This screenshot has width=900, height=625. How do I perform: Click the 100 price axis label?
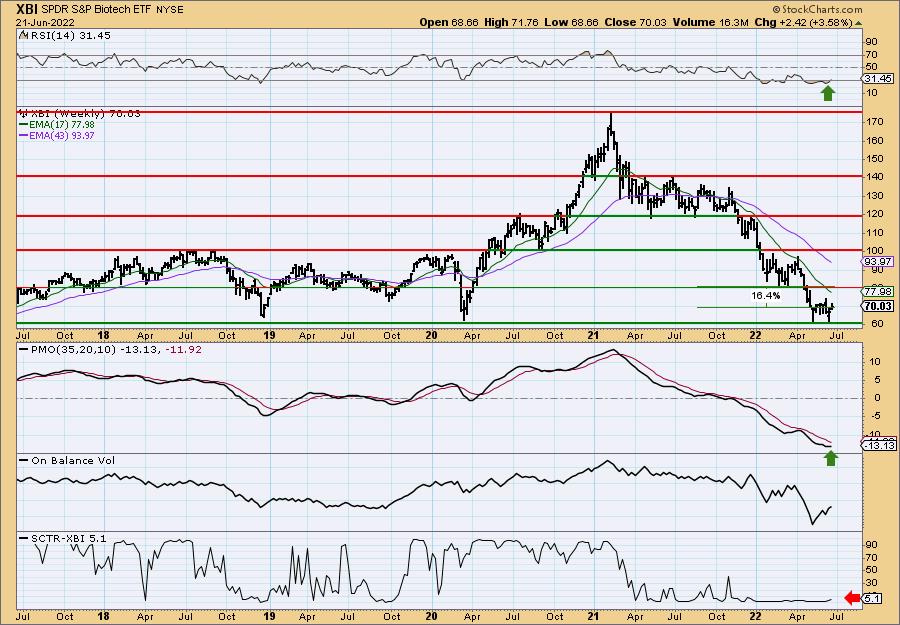coord(874,251)
